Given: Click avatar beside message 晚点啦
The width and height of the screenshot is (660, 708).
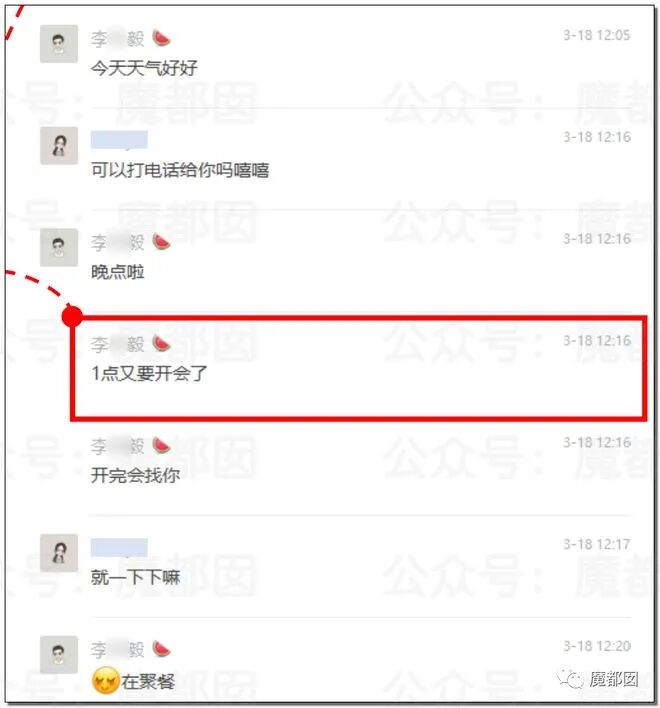Looking at the screenshot, I should pos(59,247).
